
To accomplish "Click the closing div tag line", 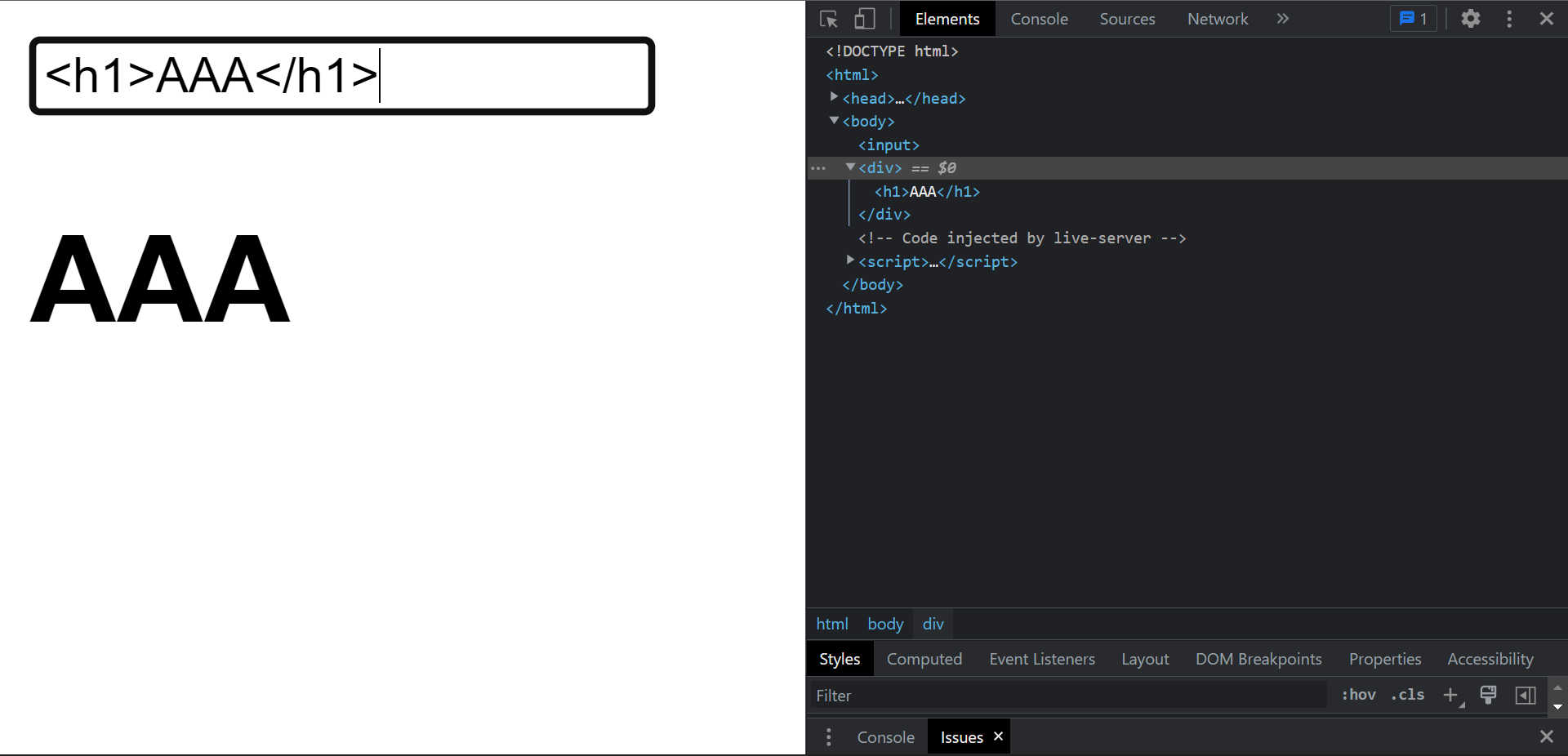I will pos(884,214).
